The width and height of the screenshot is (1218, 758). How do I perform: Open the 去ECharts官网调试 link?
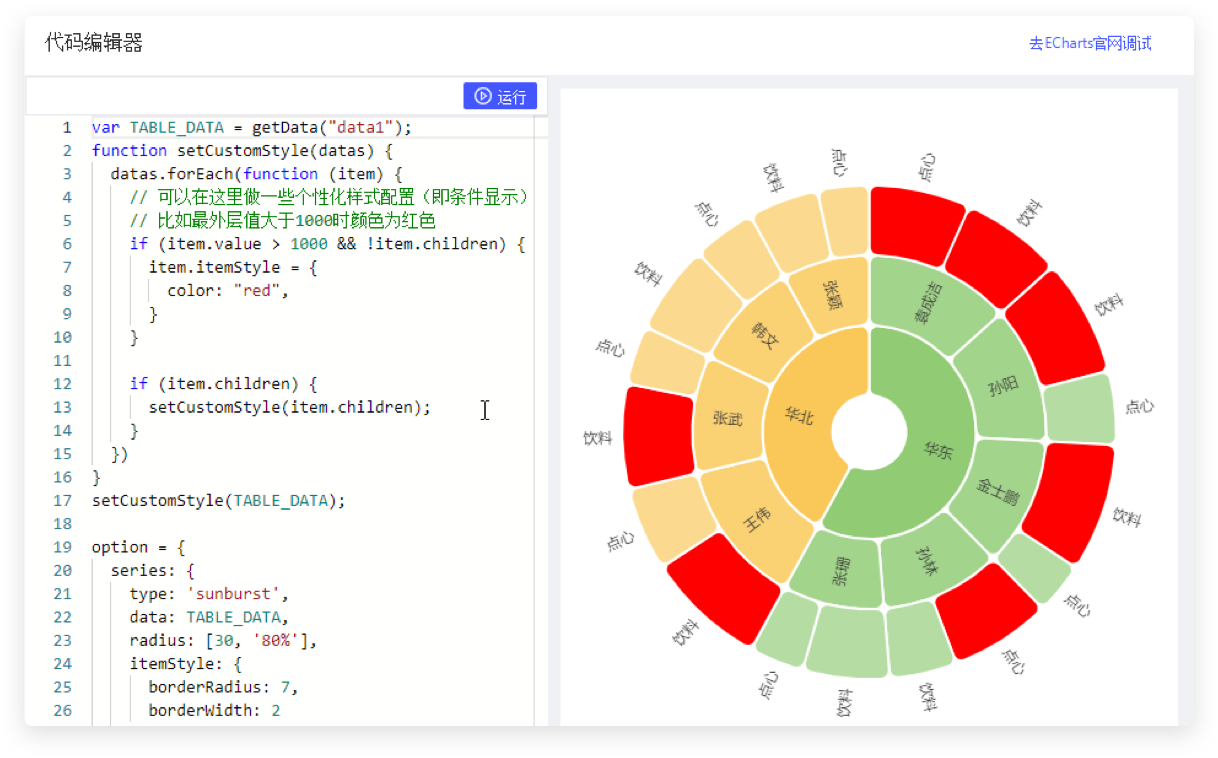click(1090, 43)
